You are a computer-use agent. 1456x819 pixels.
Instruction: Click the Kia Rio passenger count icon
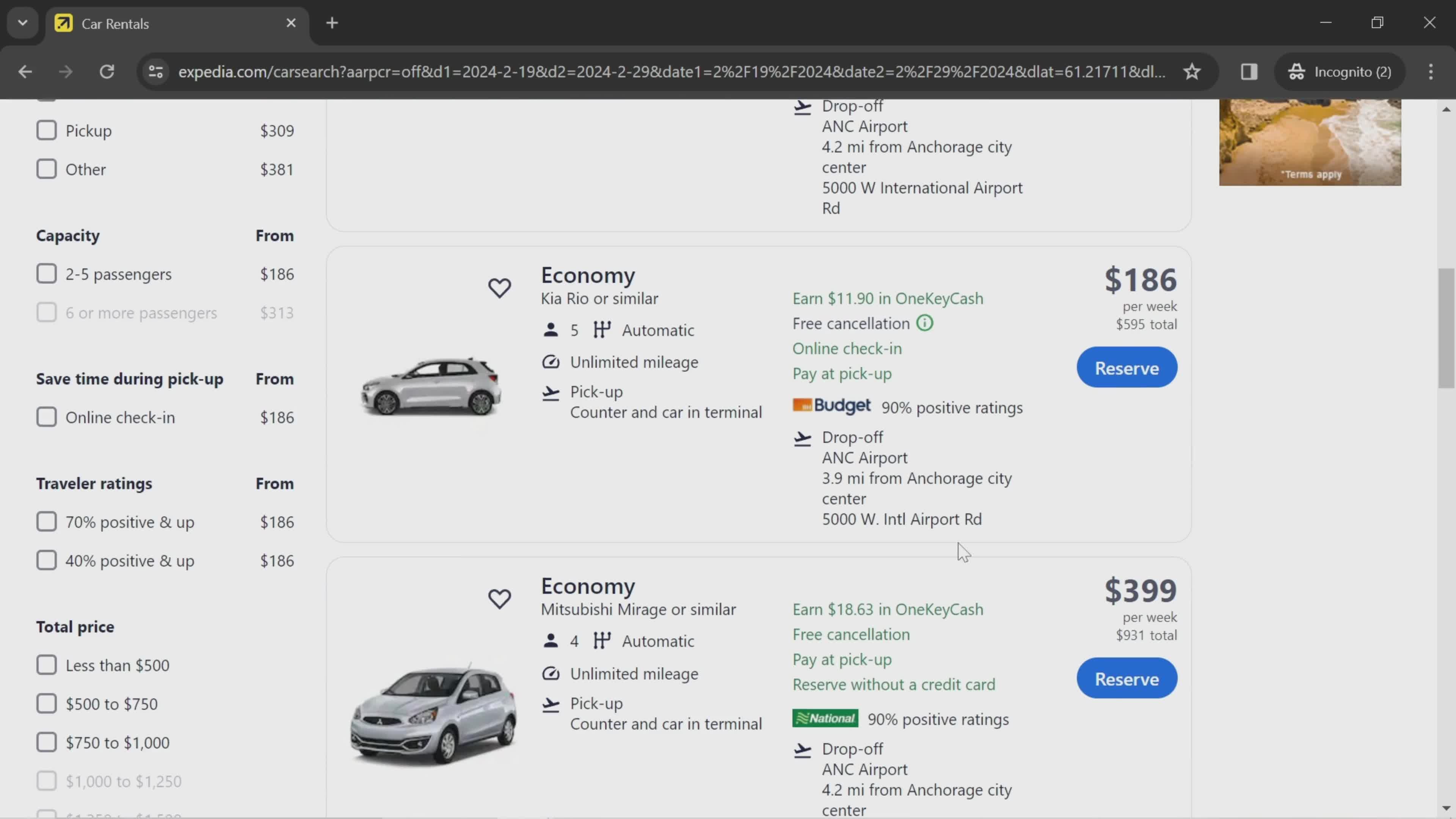click(x=550, y=330)
